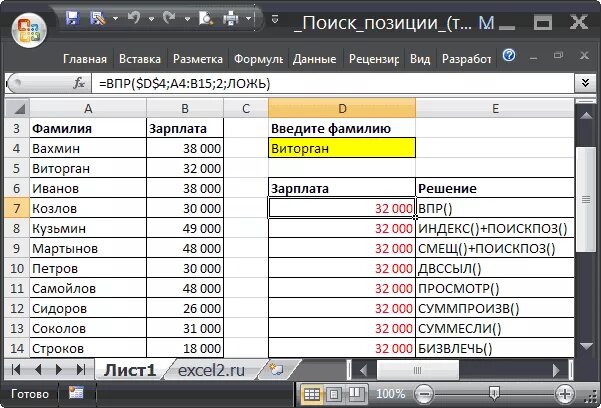Open the Главная ribbon tab

click(85, 59)
